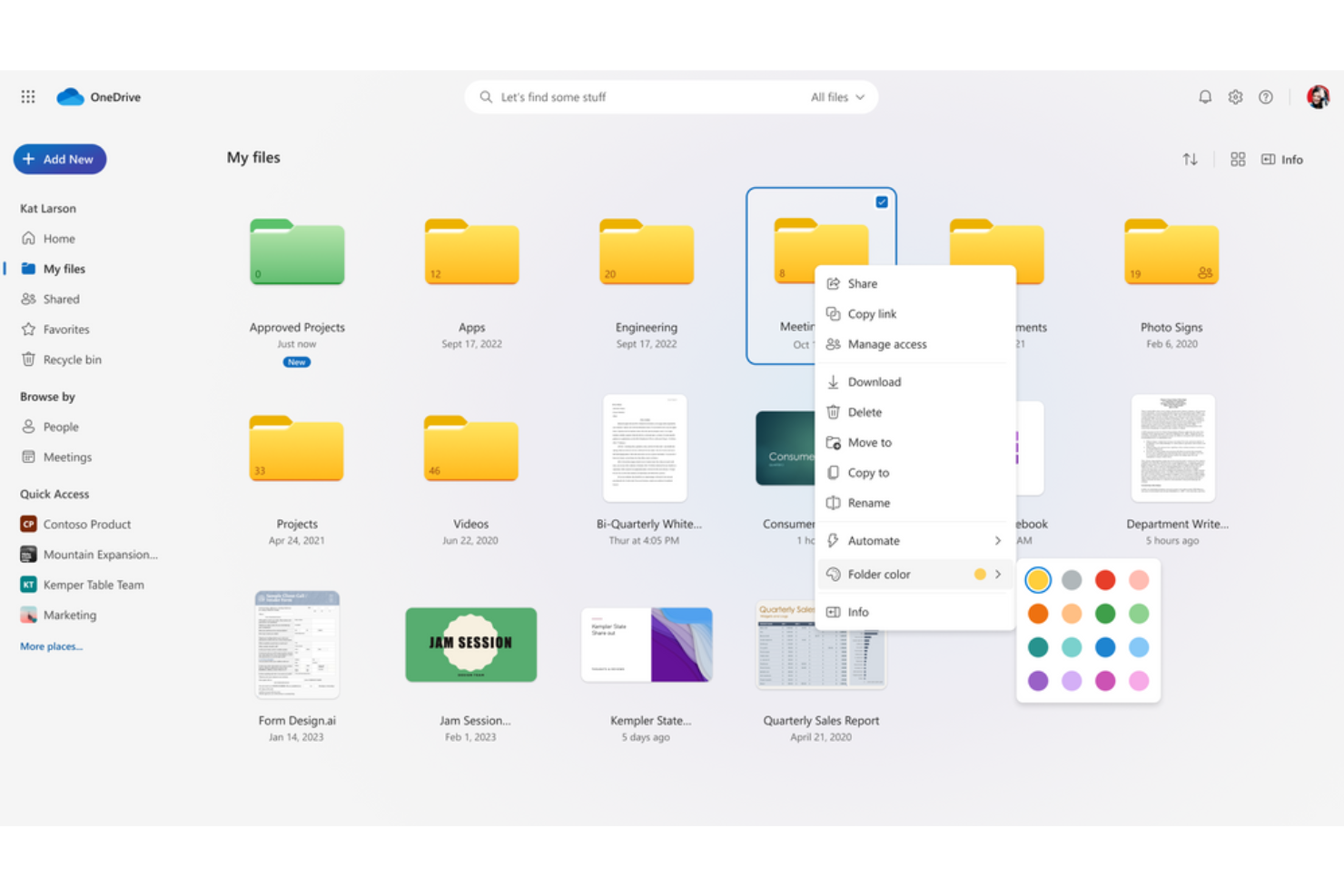Open the Videos folder

pos(471,448)
